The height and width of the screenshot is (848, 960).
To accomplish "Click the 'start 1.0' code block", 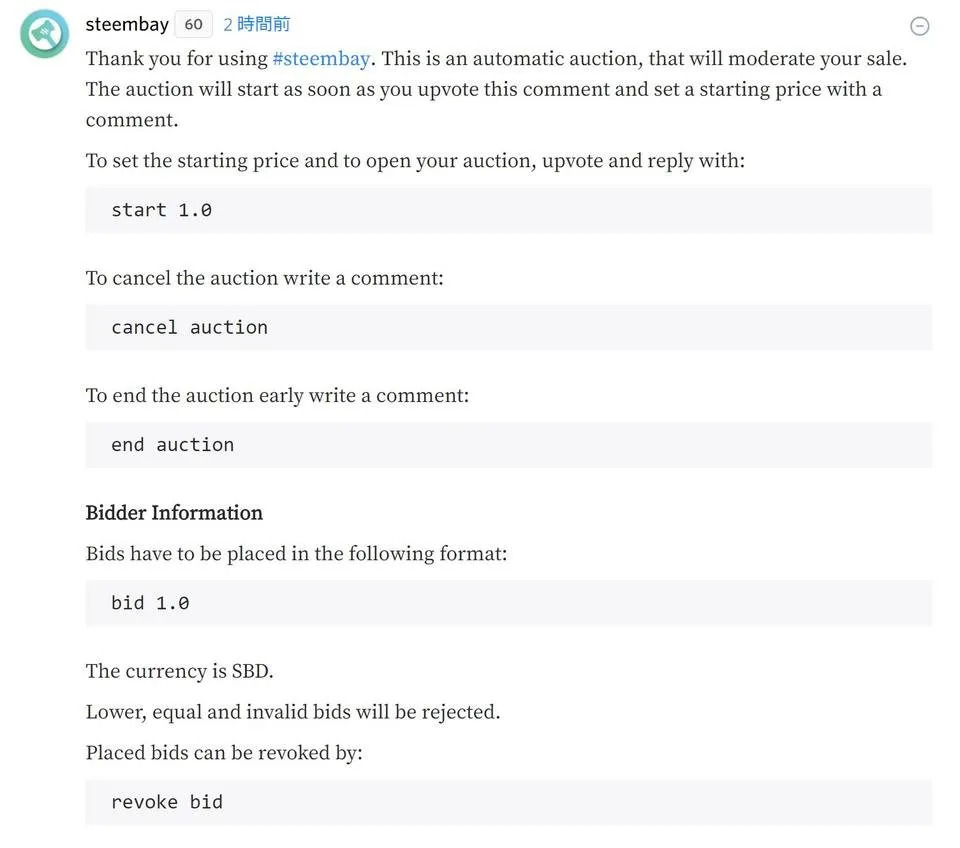I will 508,210.
